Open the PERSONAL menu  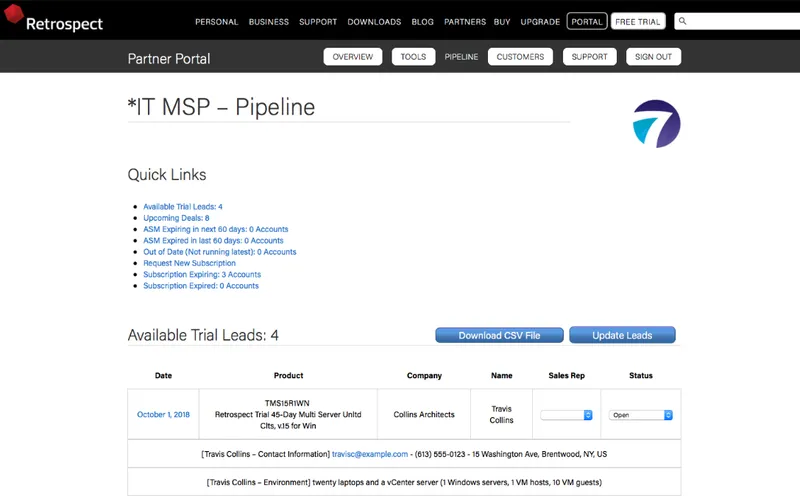(x=216, y=22)
